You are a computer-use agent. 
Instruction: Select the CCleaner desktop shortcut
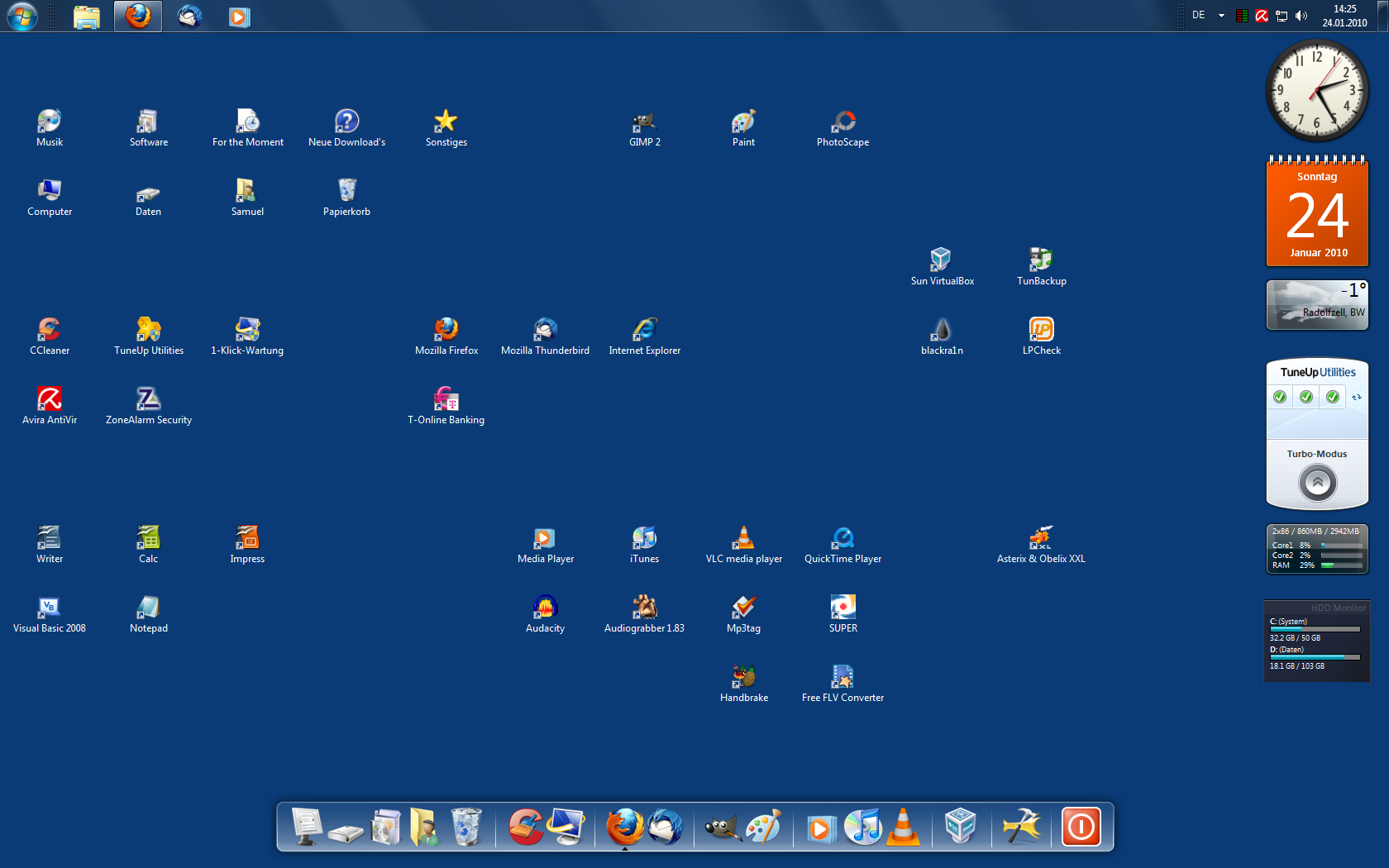click(50, 336)
